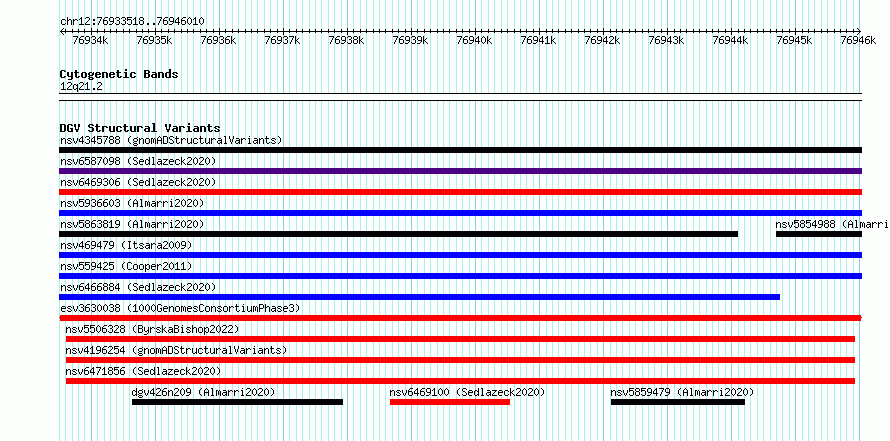Select the red nsv4196254 variant bar
This screenshot has height=441, width=890.
click(x=460, y=360)
